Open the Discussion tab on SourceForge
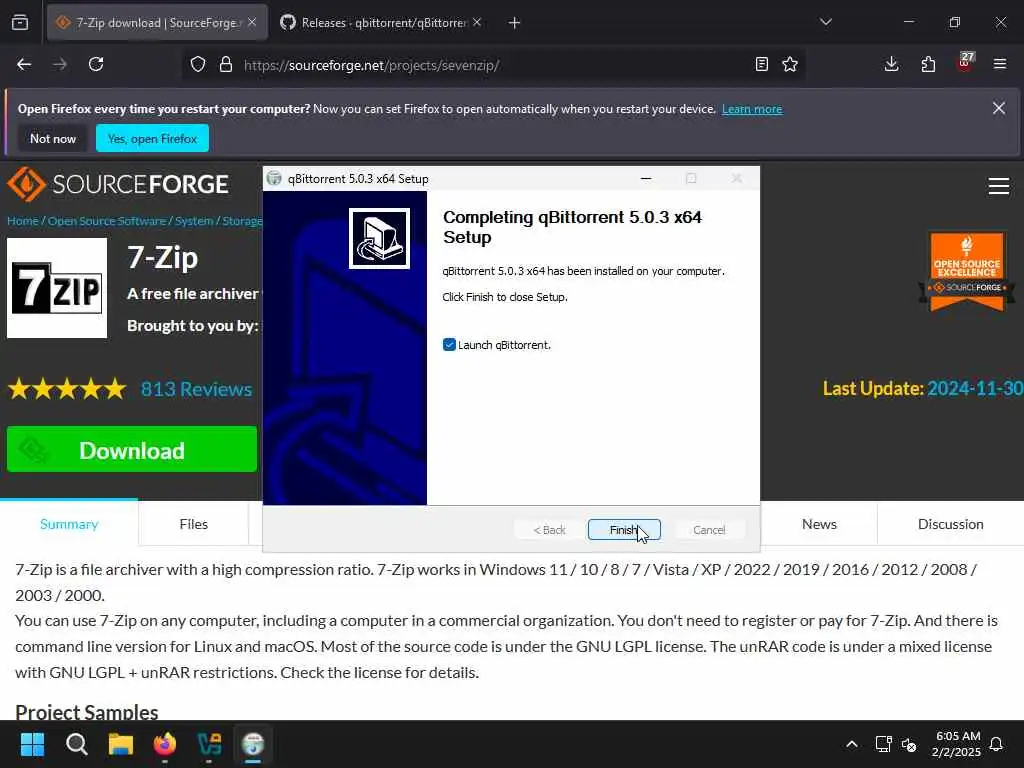Screen dimensions: 1024x768 point(950,524)
